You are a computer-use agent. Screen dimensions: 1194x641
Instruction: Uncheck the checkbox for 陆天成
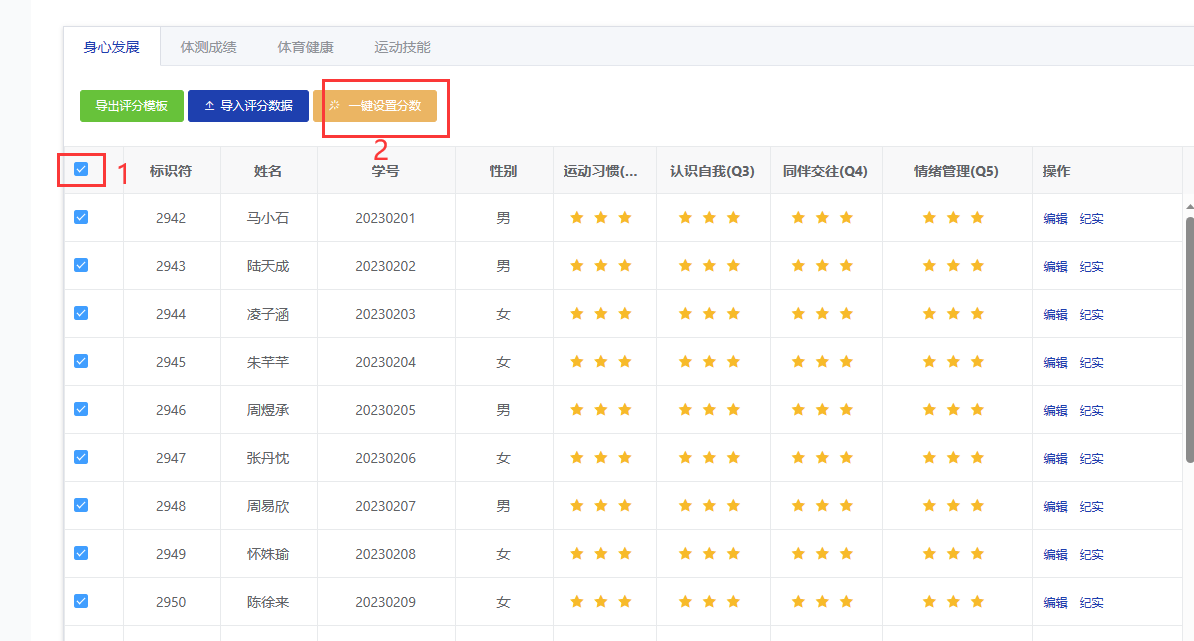[x=81, y=265]
